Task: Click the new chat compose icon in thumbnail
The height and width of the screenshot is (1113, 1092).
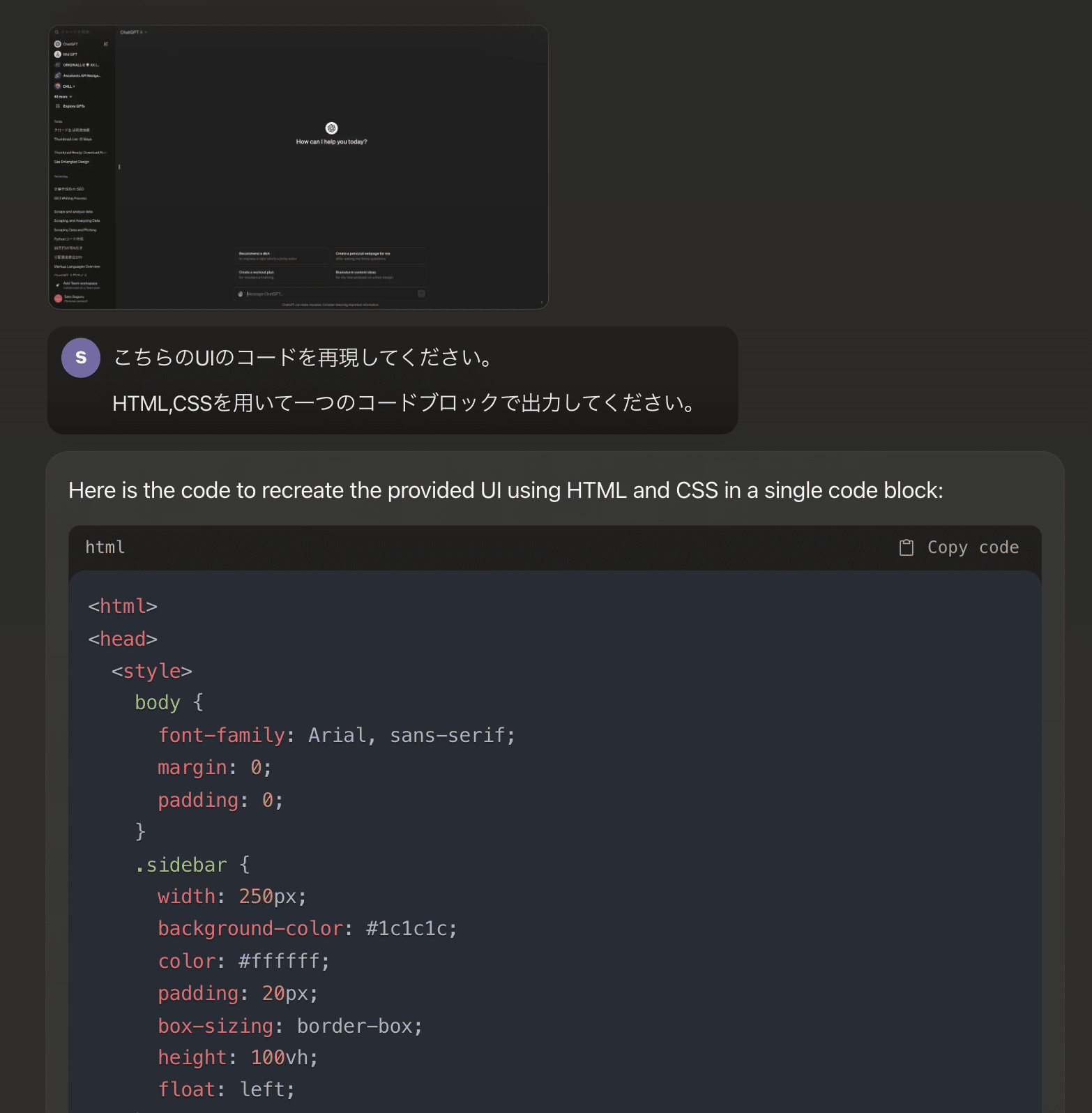Action: 106,44
